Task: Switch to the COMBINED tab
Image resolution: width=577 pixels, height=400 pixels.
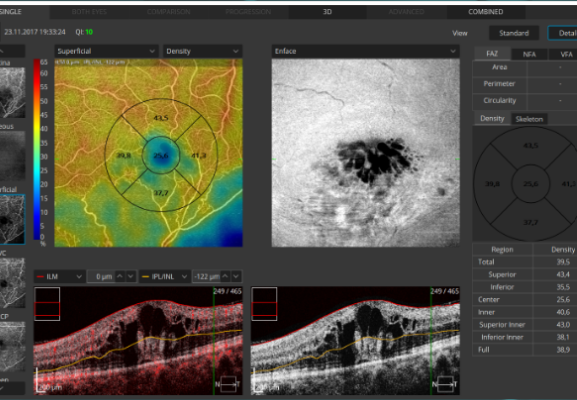Action: 486,12
